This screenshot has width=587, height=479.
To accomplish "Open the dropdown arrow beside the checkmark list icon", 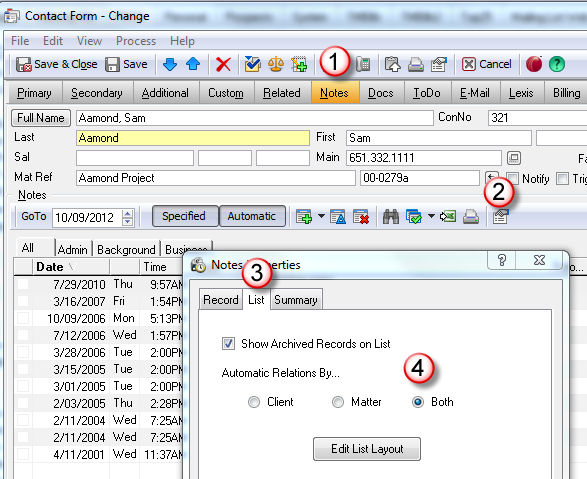I will (431, 216).
